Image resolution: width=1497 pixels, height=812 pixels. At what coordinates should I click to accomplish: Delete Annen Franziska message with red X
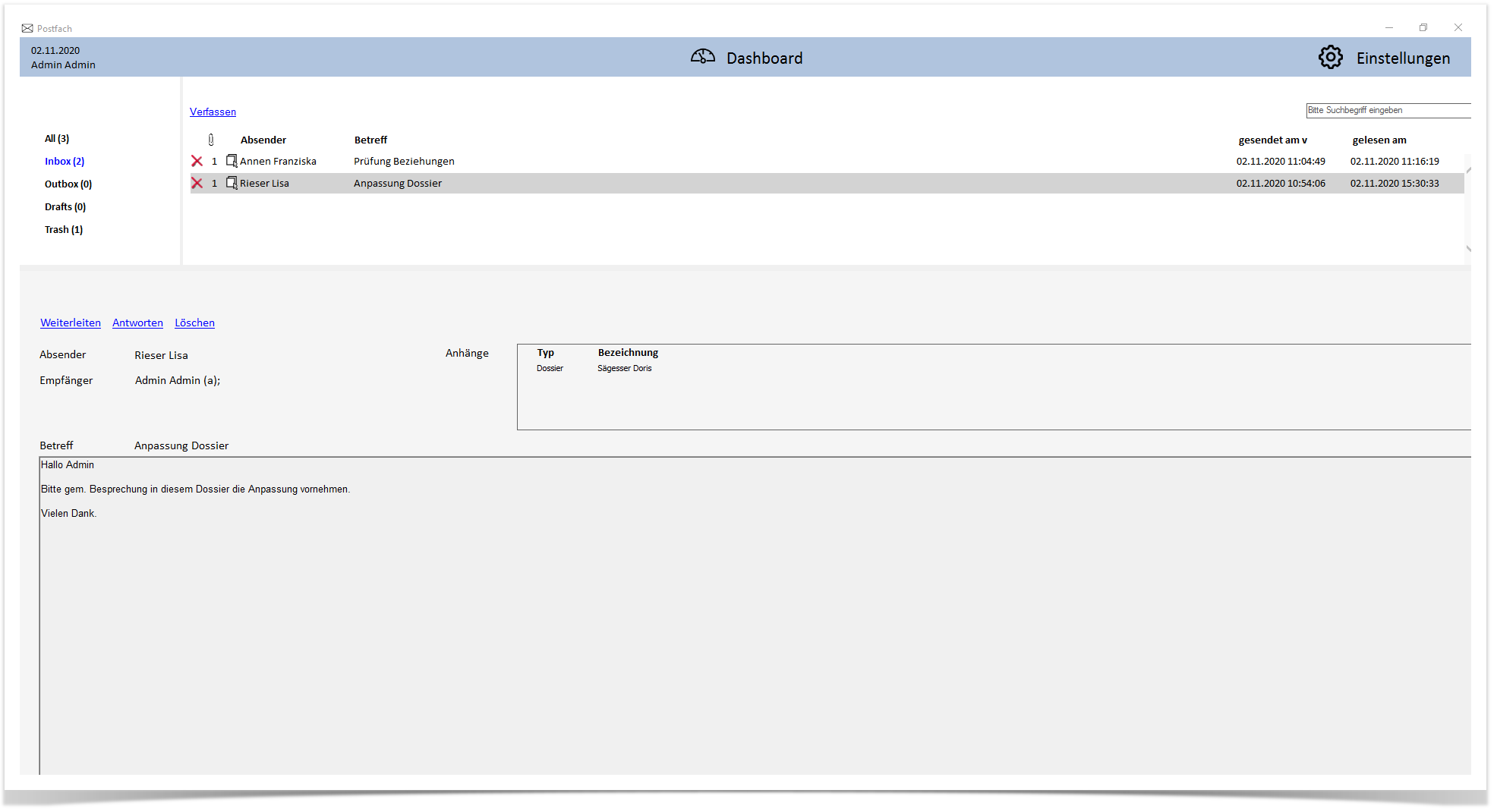click(197, 161)
